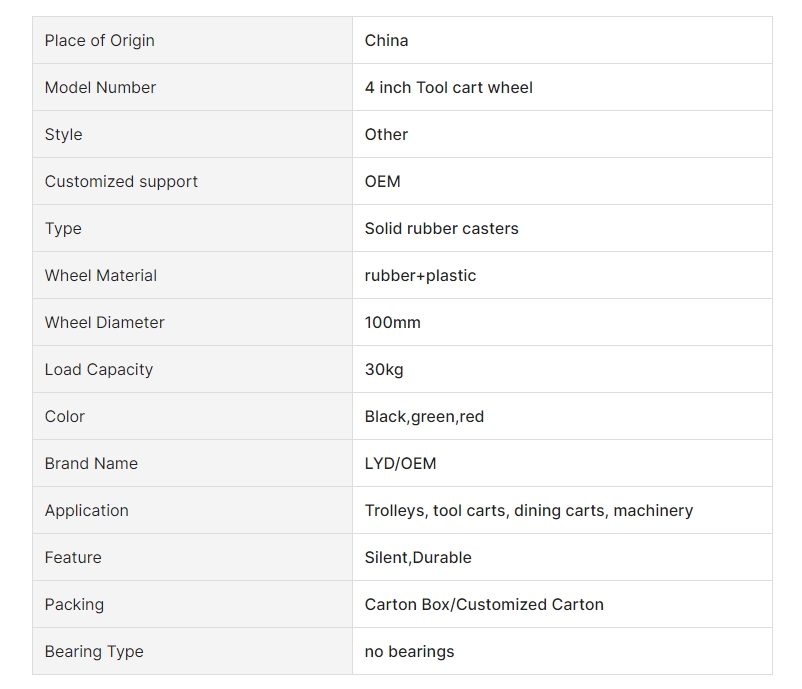Click the 'Load Capacity' label

(x=99, y=369)
